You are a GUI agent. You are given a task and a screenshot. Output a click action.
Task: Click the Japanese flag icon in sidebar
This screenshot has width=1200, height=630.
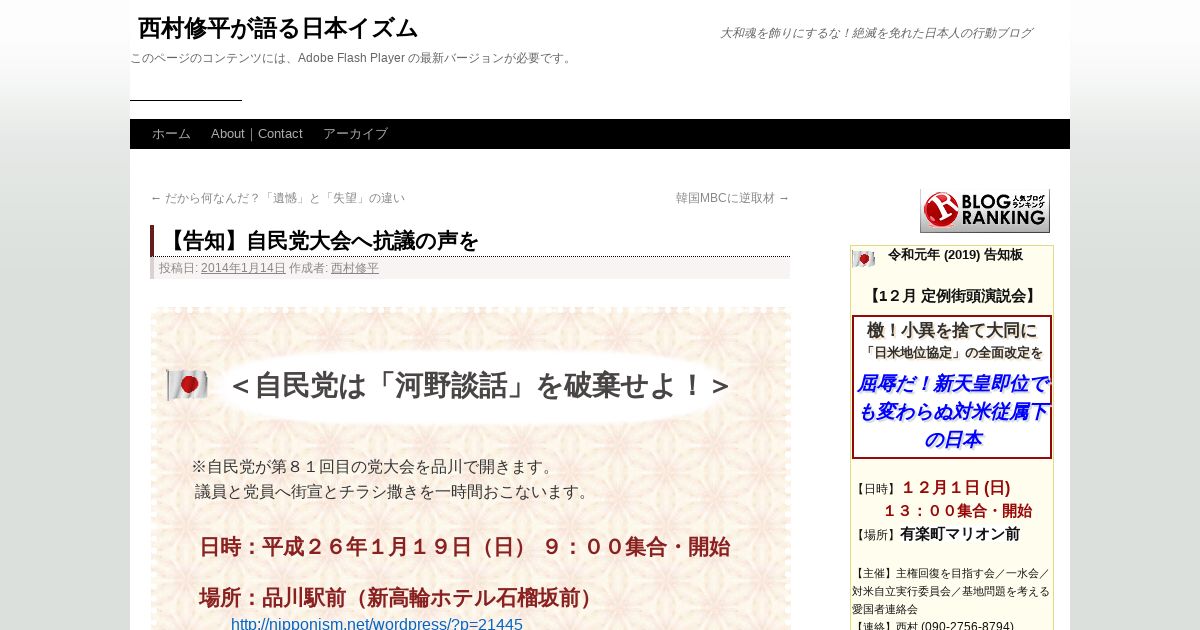tap(863, 259)
